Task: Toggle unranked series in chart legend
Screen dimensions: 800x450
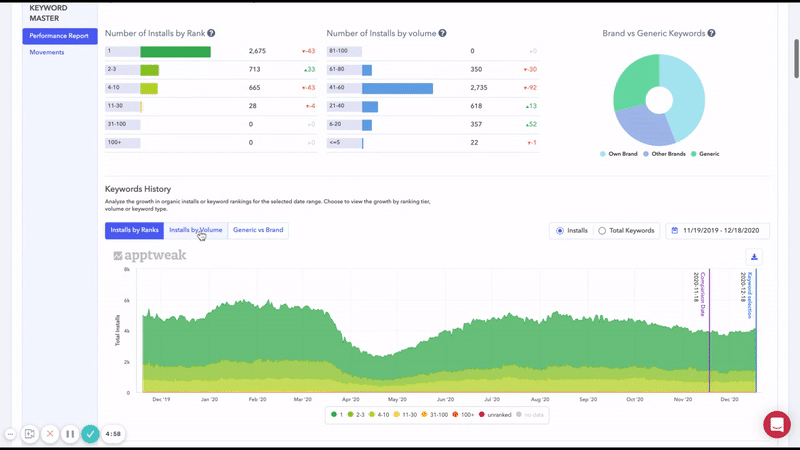Action: point(495,415)
